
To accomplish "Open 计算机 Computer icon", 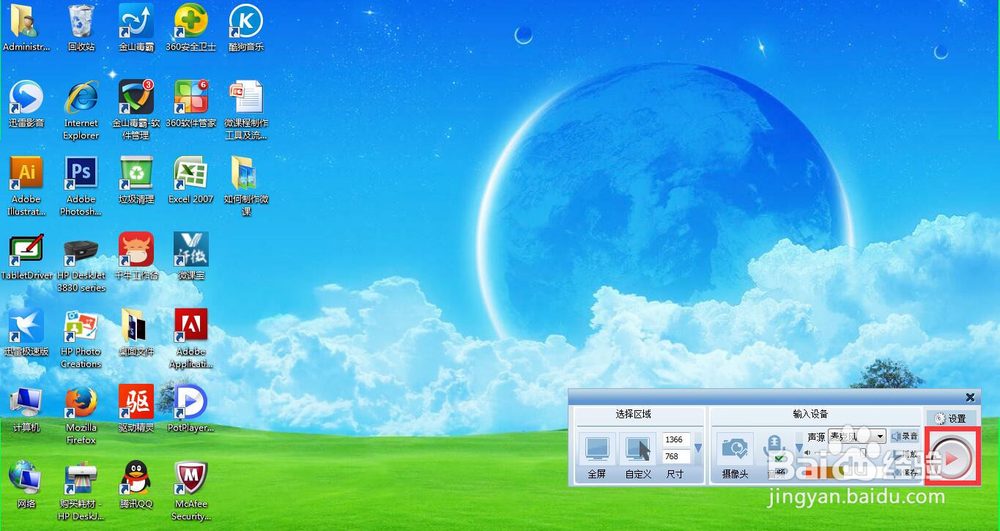I will coord(26,409).
